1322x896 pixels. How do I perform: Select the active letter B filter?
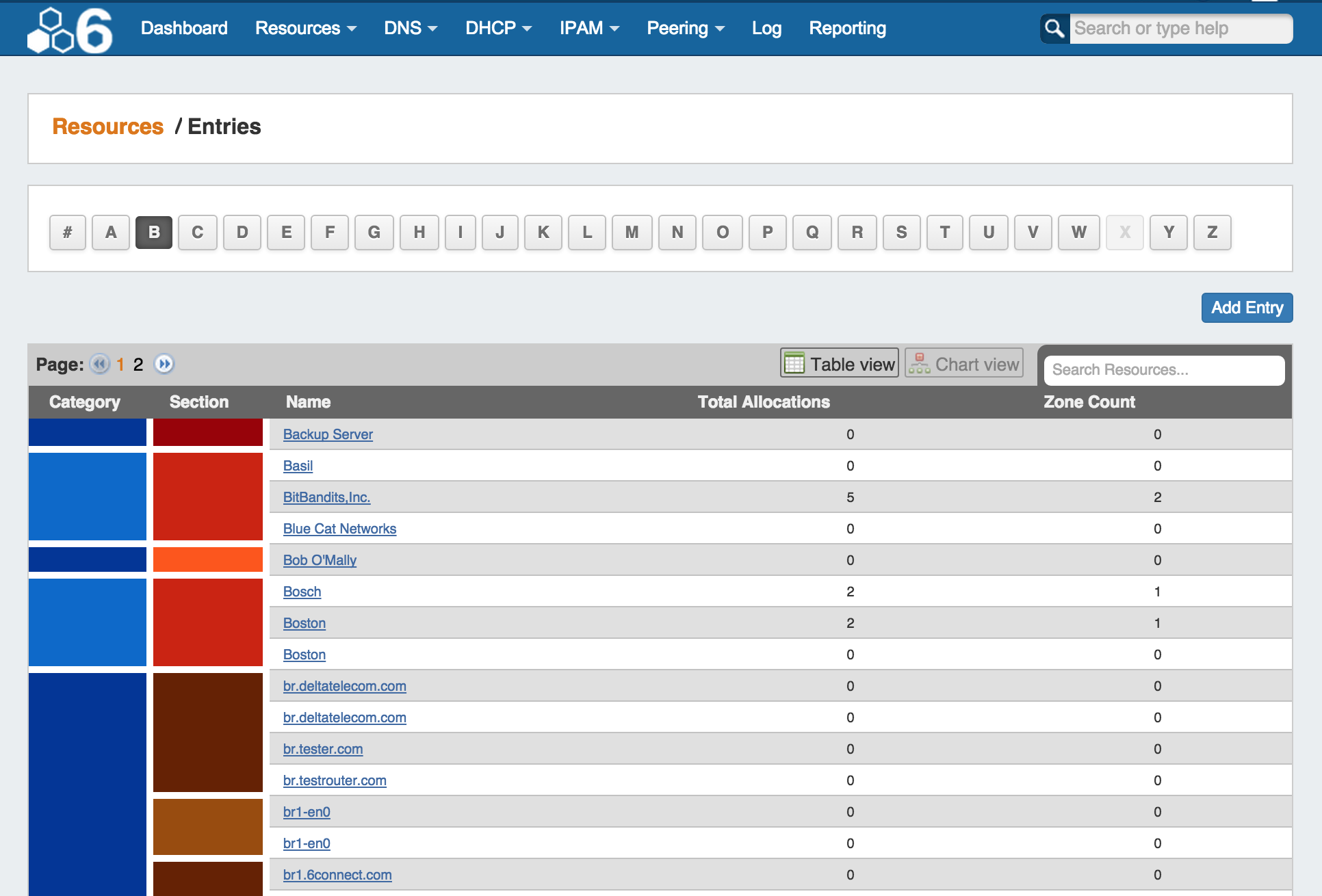(x=154, y=233)
